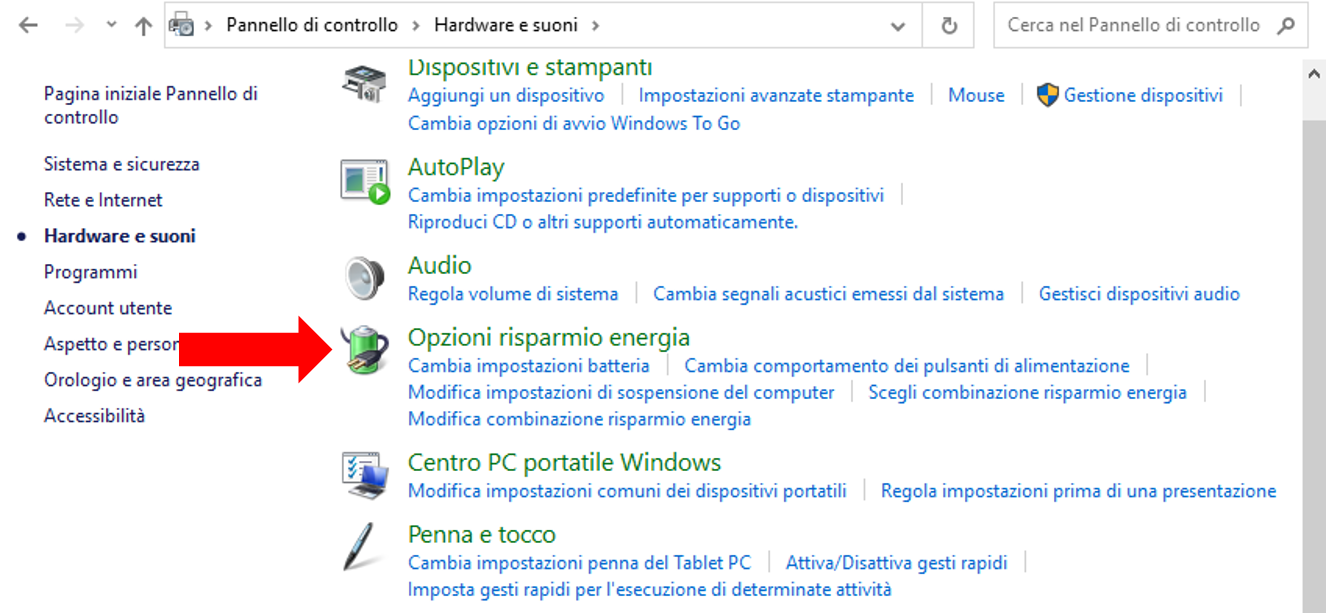Select Rete e Internet in the sidebar
The width and height of the screenshot is (1326, 613).
[103, 200]
